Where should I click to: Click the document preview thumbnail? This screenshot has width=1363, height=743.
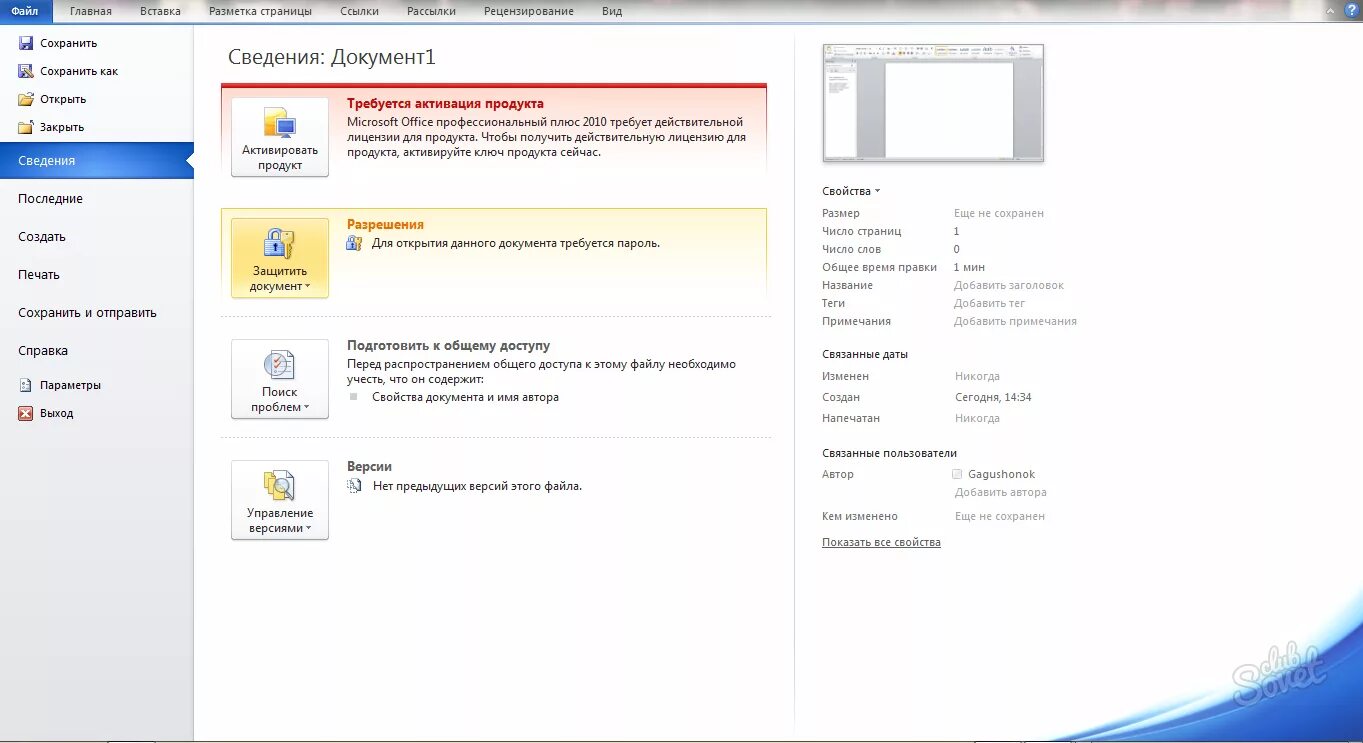(x=932, y=102)
